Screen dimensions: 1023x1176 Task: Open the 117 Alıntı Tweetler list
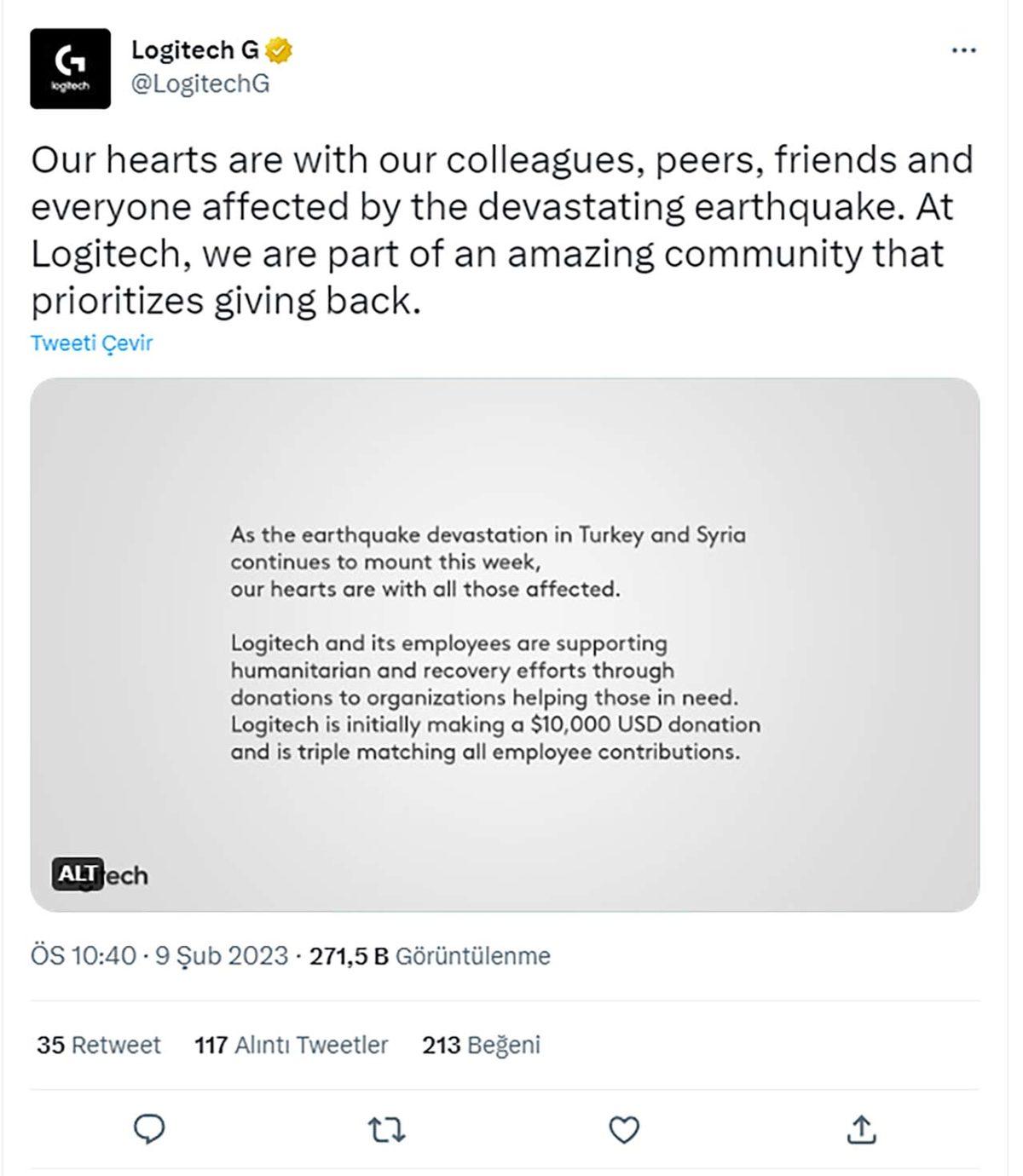[x=291, y=1044]
